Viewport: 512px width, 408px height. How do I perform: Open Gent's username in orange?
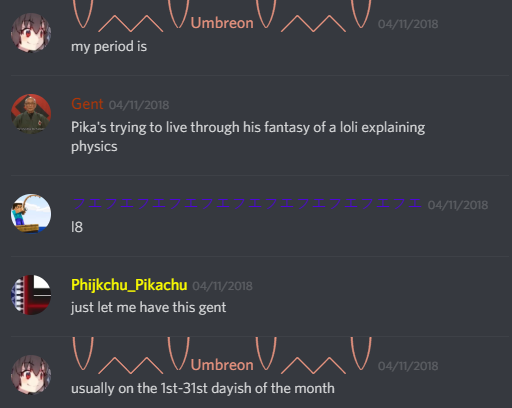[x=87, y=104]
